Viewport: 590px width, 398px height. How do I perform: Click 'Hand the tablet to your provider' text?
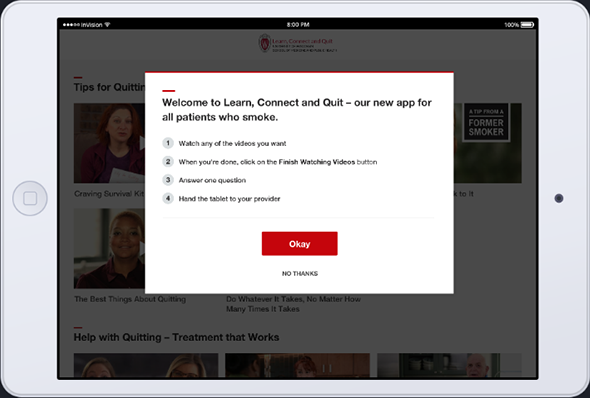tap(229, 199)
